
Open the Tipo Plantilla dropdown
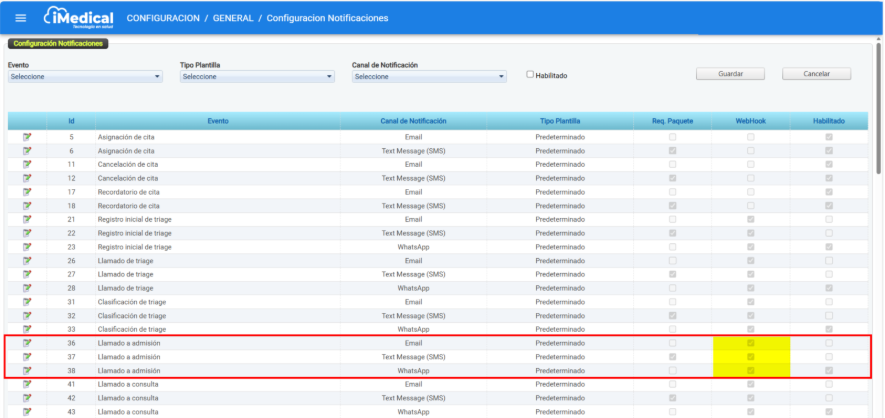point(257,76)
